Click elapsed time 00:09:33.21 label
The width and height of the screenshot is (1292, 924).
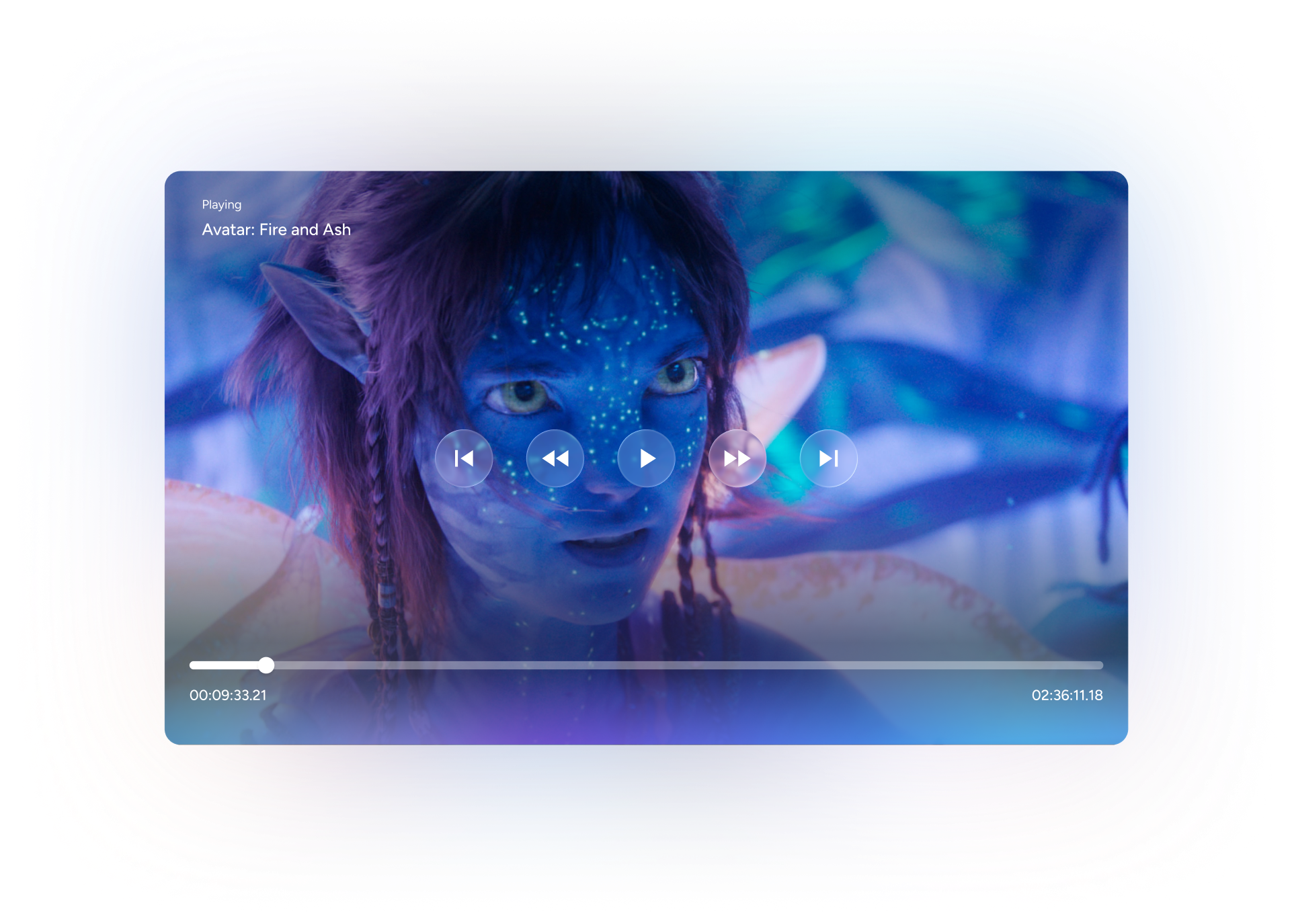(228, 696)
